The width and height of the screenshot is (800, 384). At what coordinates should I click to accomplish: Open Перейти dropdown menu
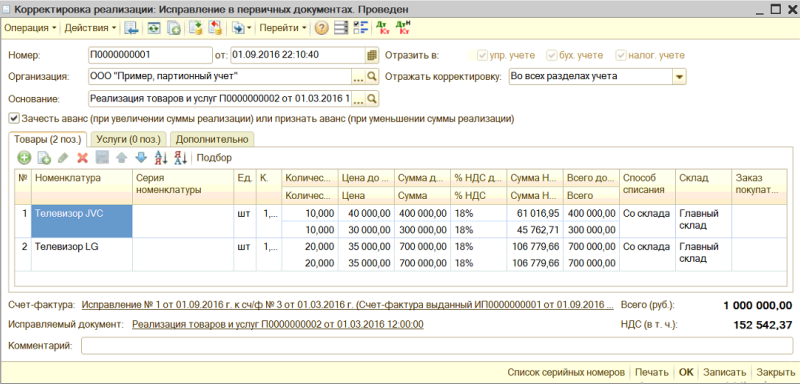click(283, 29)
